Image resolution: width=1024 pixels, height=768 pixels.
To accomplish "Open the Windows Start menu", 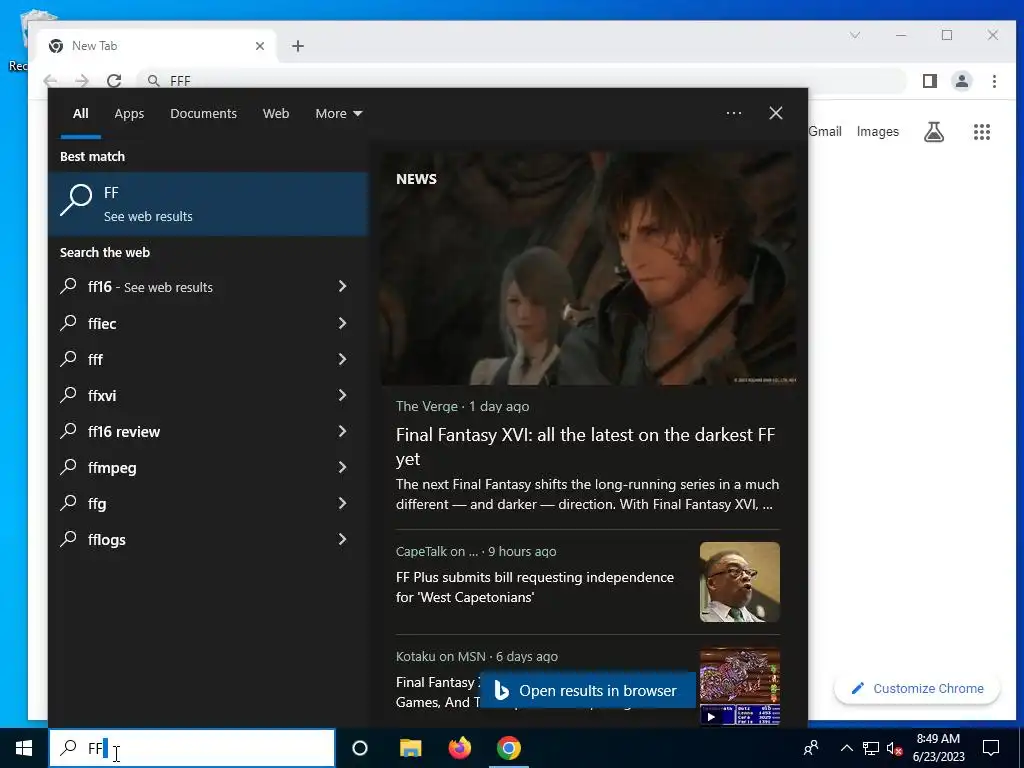I will [x=24, y=748].
